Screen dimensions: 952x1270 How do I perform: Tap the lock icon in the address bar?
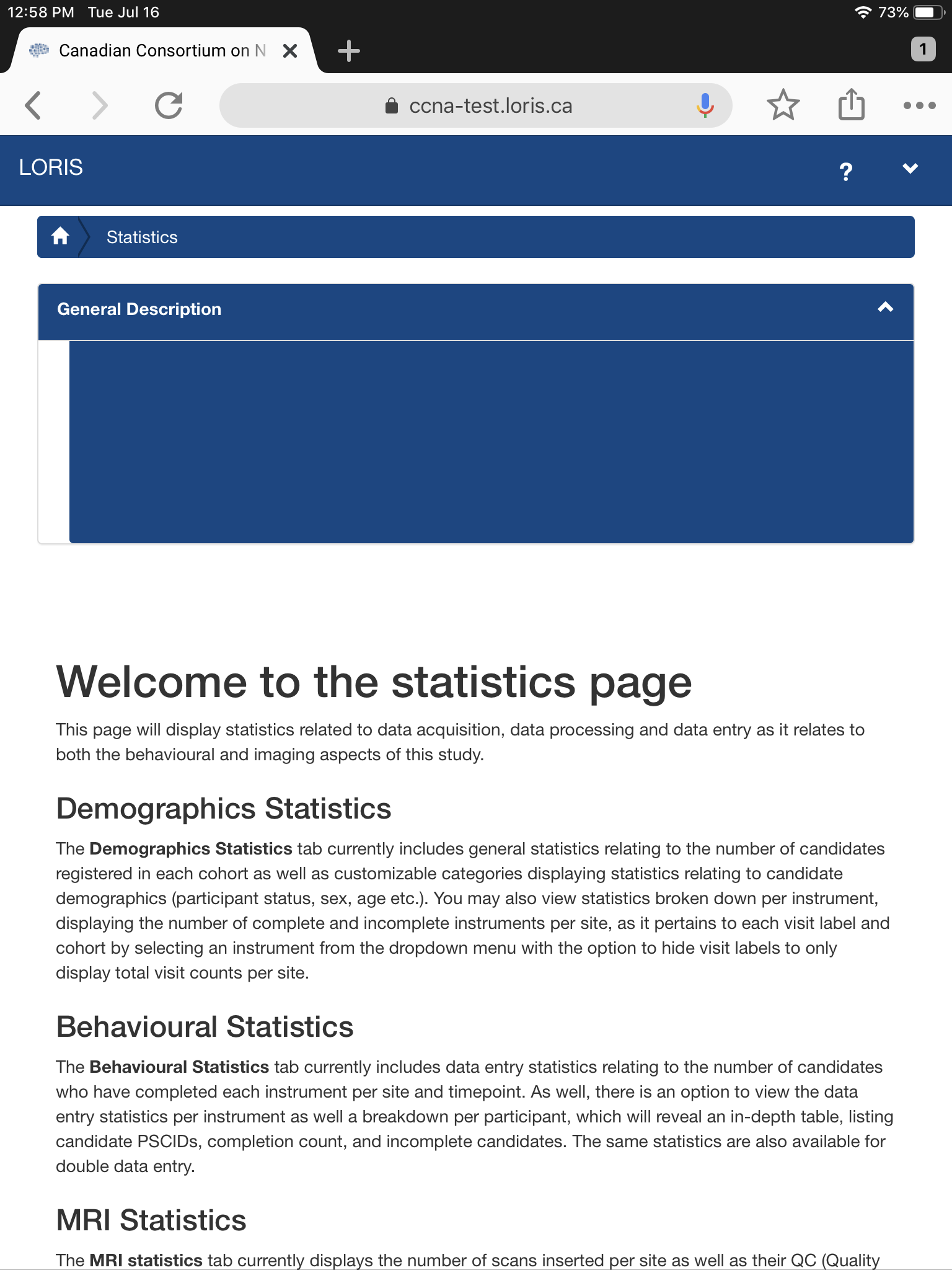[391, 105]
